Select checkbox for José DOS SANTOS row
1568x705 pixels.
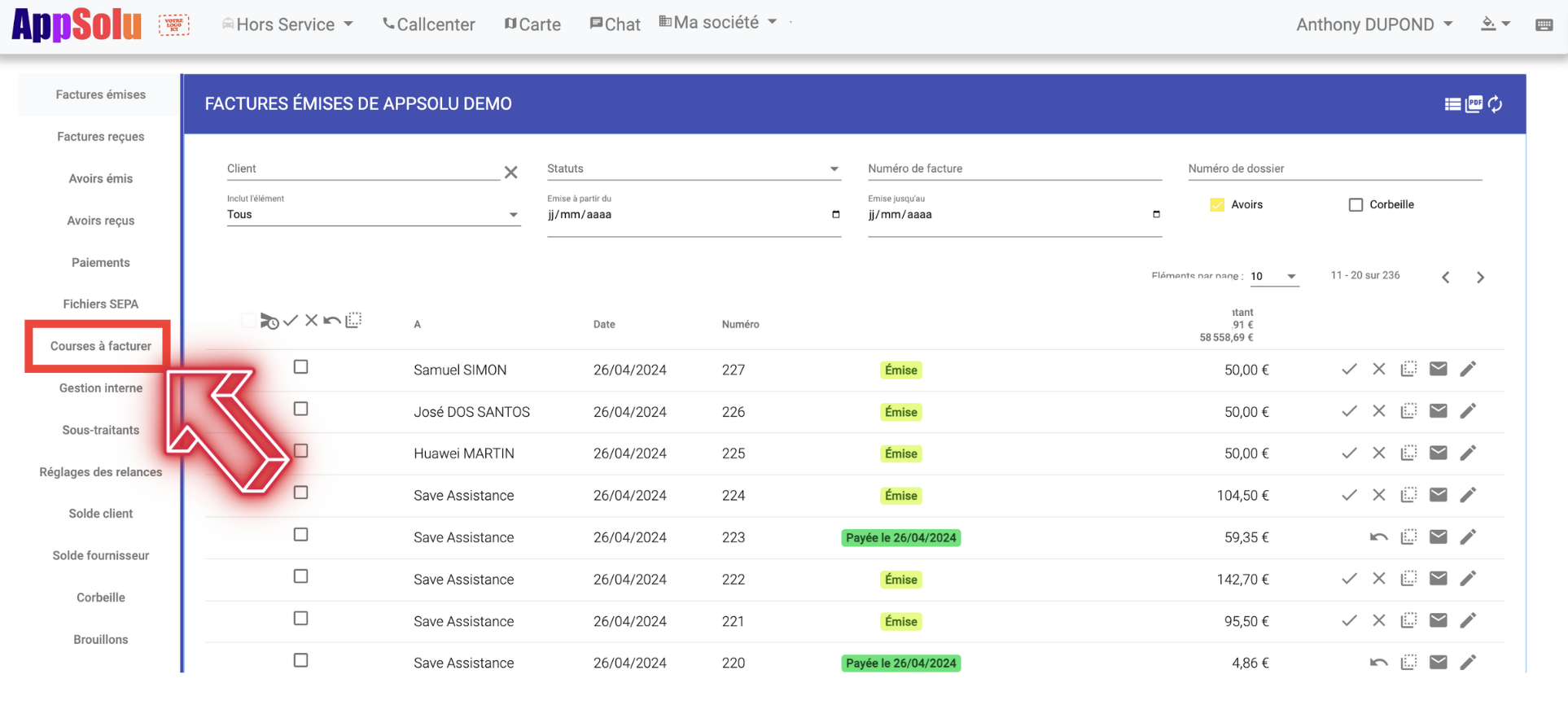[x=301, y=409]
